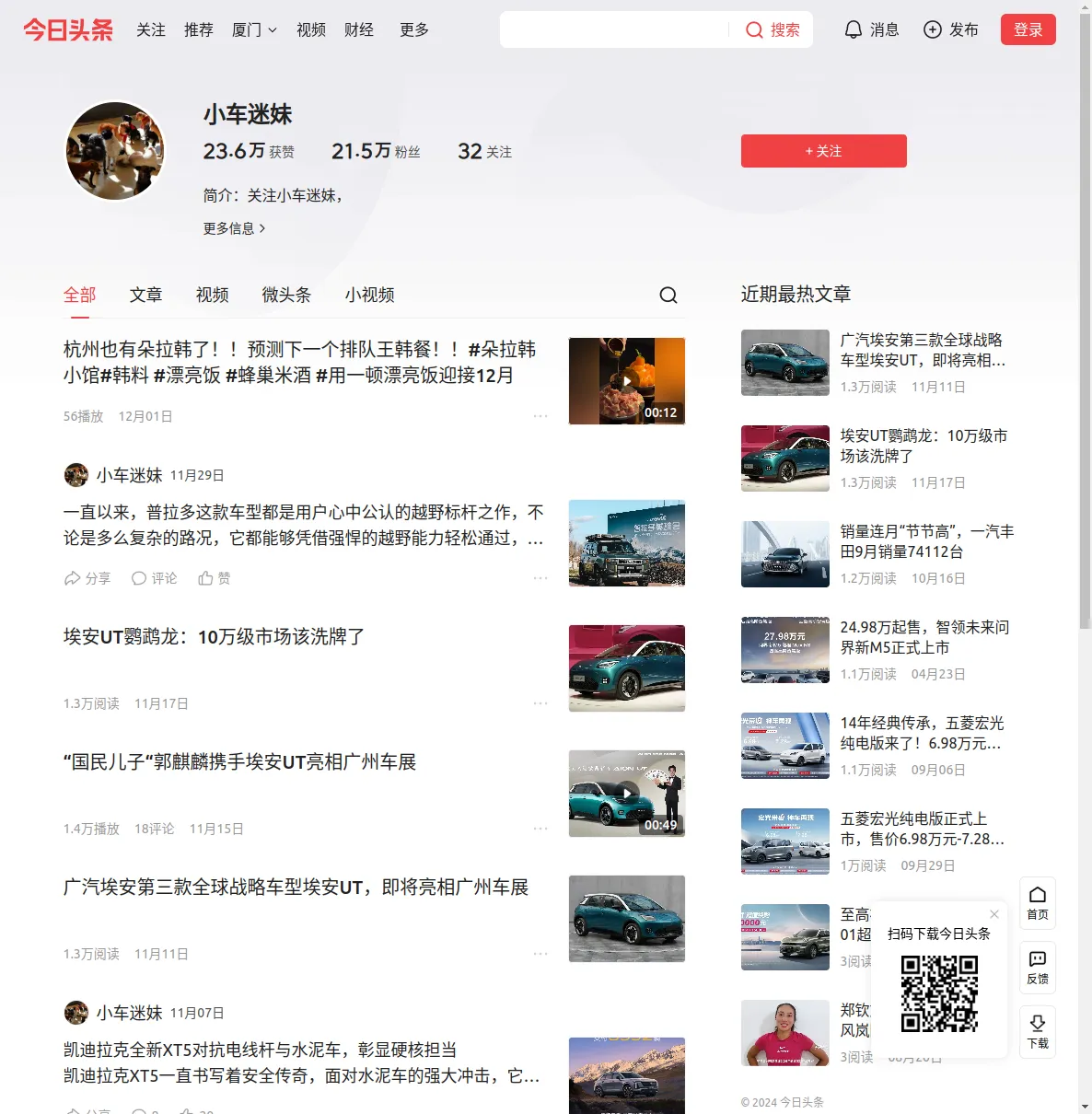This screenshot has width=1092, height=1114.
Task: Switch to the 小视频 tab
Action: point(370,295)
